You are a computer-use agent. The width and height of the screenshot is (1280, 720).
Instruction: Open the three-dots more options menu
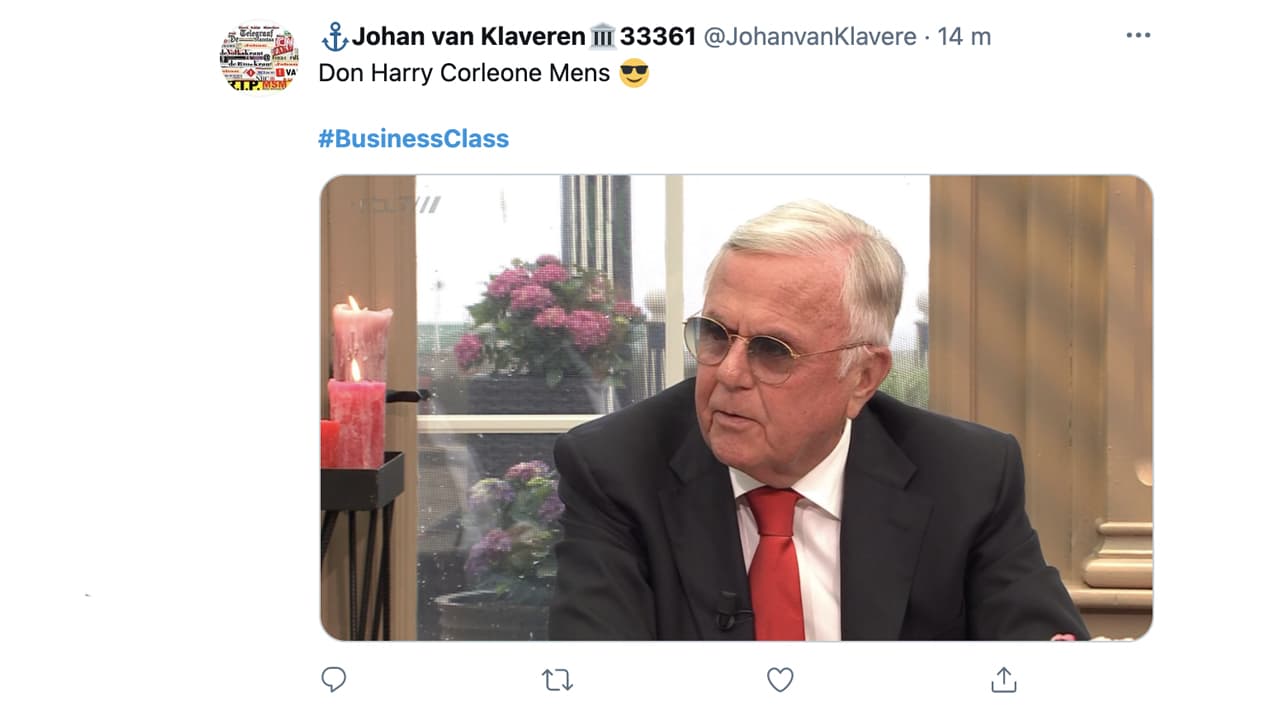tap(1138, 35)
